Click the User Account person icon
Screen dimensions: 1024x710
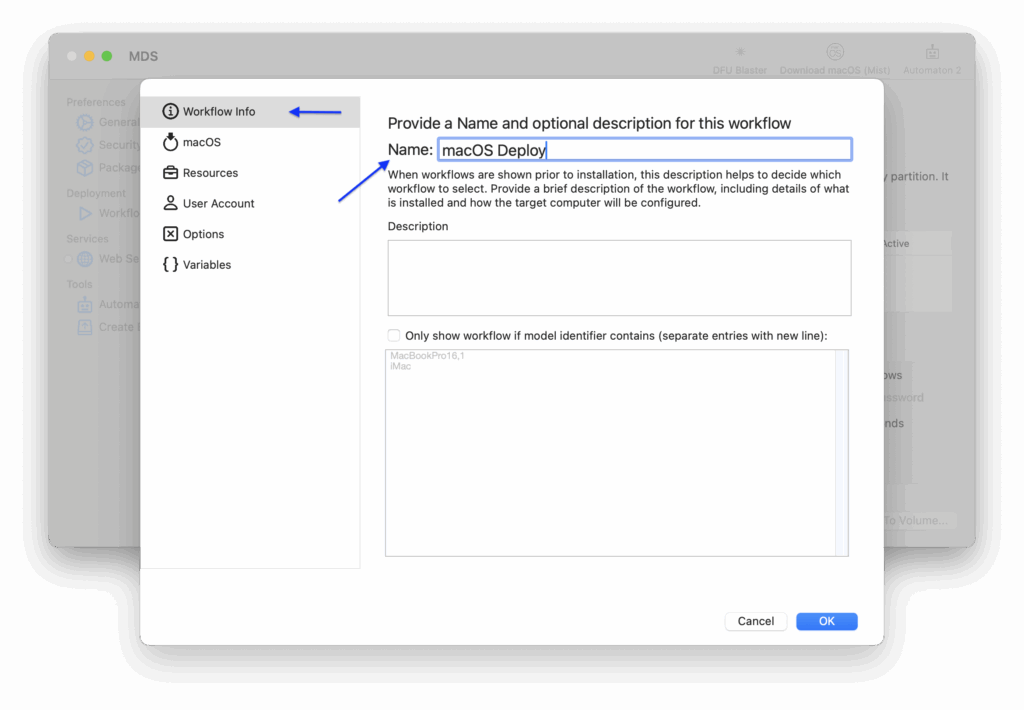[170, 203]
